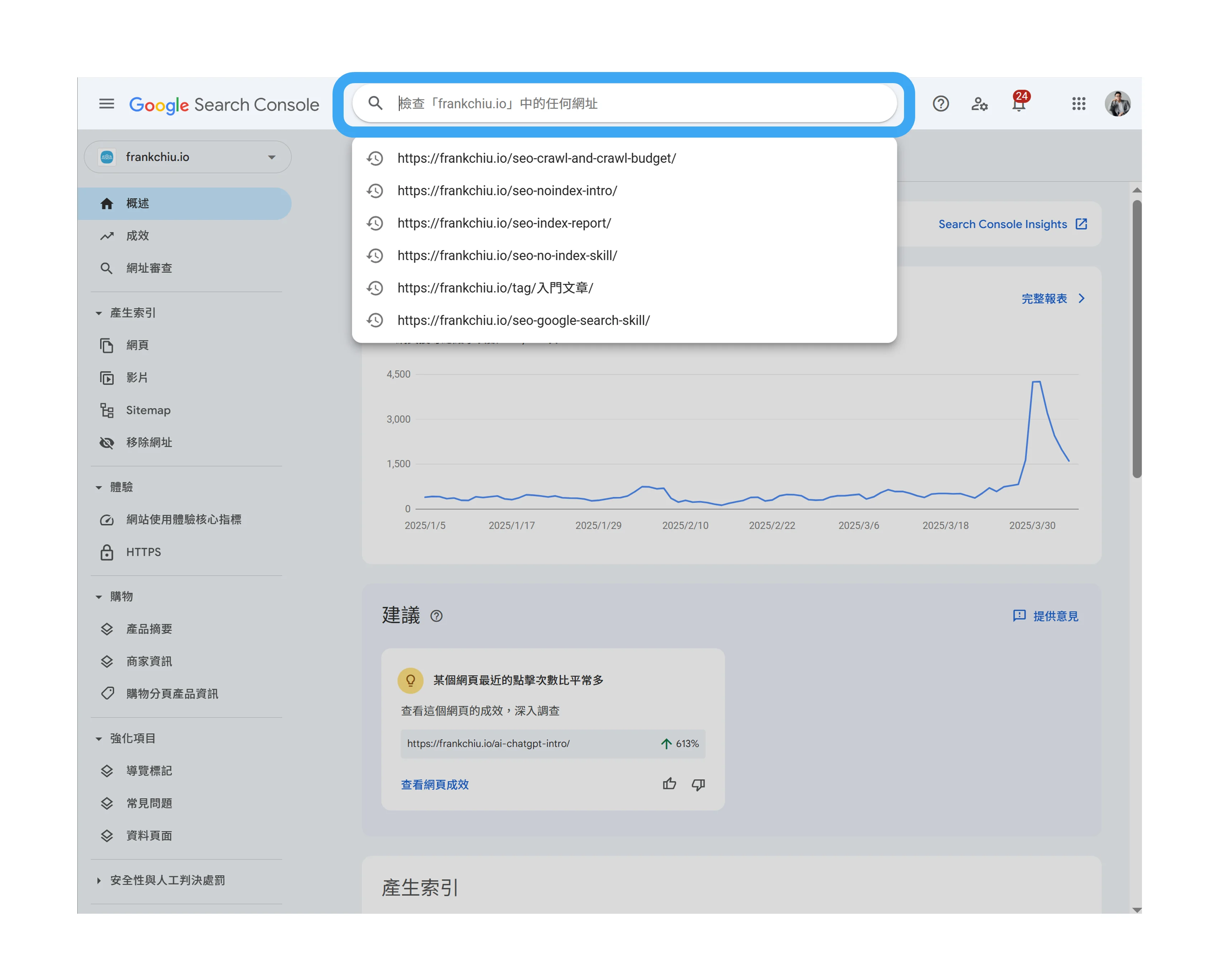Open 成效 in the sidebar
The height and width of the screenshot is (980, 1219).
(x=137, y=236)
